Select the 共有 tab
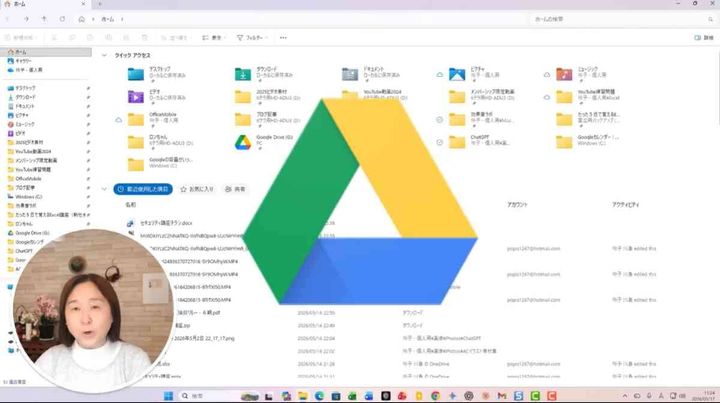 (x=235, y=189)
